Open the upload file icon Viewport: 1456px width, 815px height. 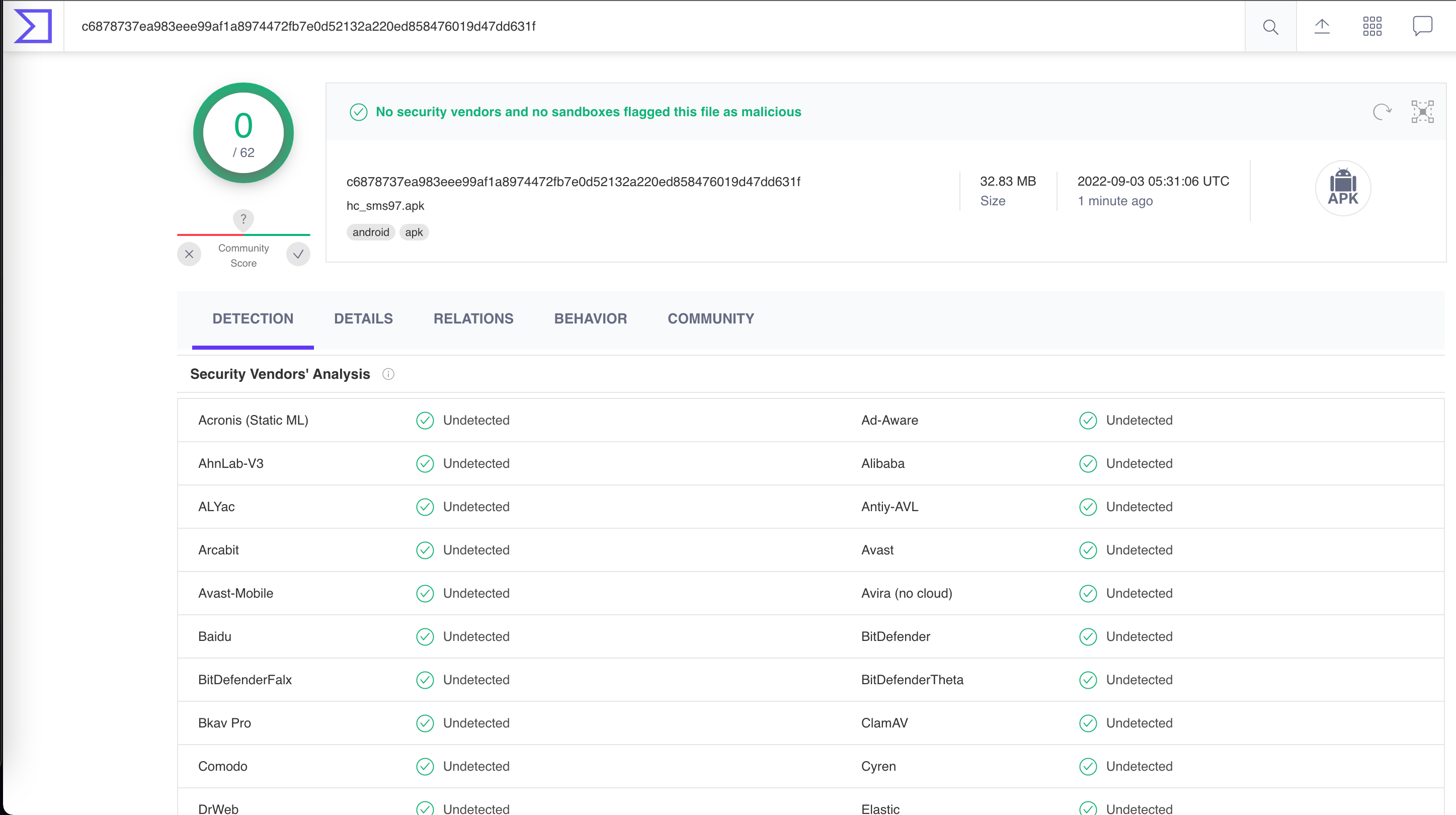tap(1322, 26)
